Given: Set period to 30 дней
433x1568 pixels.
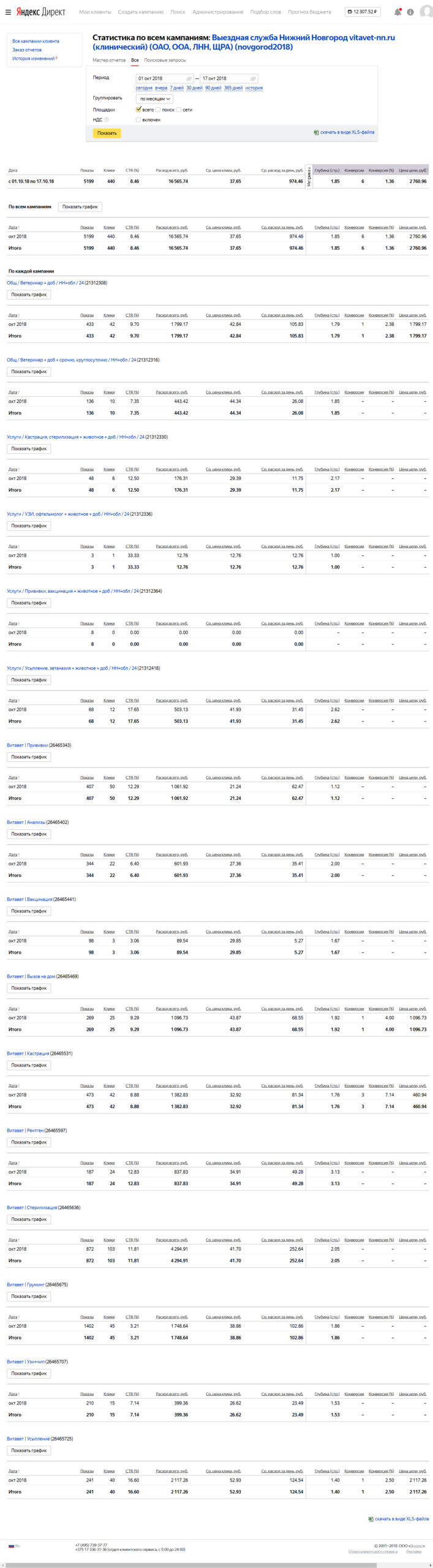Looking at the screenshot, I should [194, 88].
